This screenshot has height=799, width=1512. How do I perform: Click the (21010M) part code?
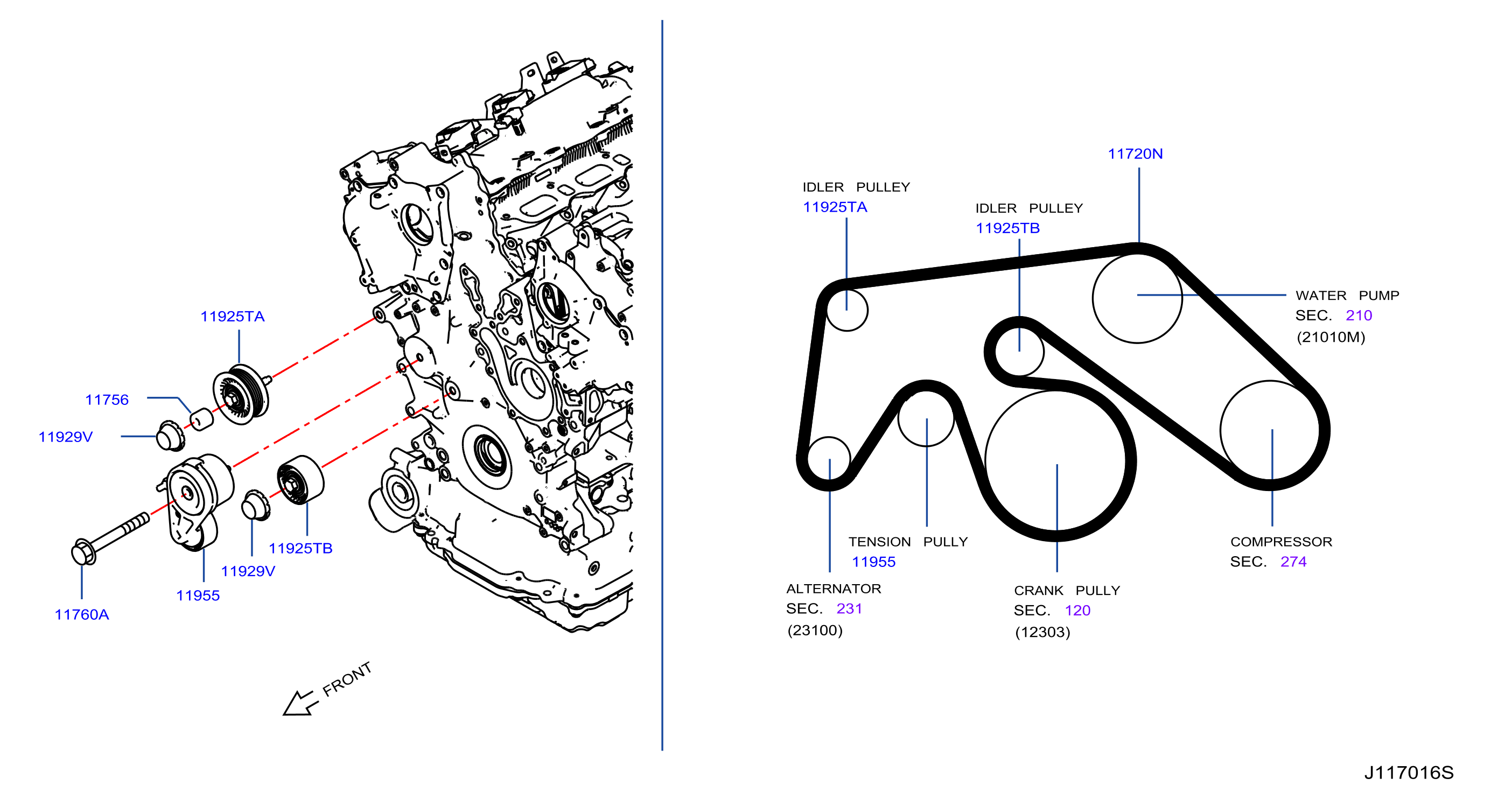click(x=1331, y=337)
